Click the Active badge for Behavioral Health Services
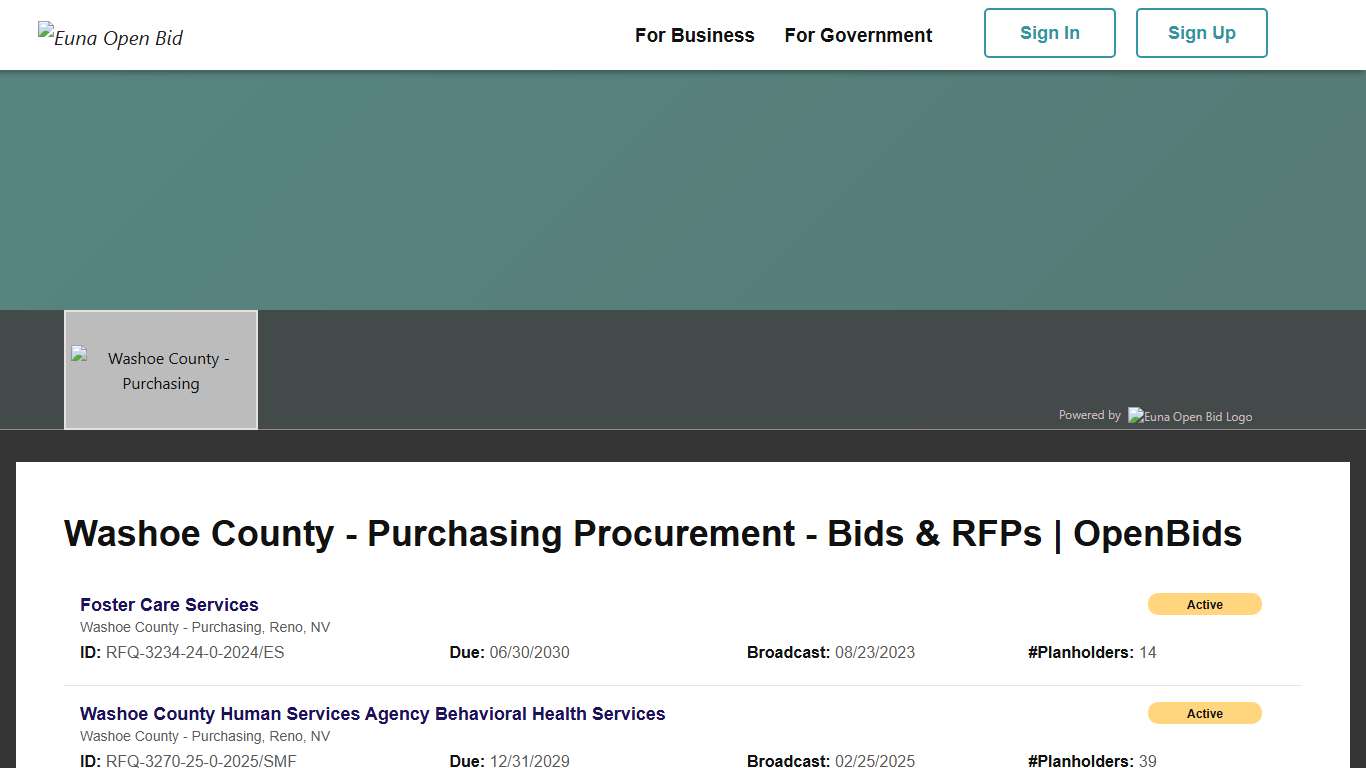Screen dimensions: 1366x768 pyautogui.click(x=1204, y=713)
